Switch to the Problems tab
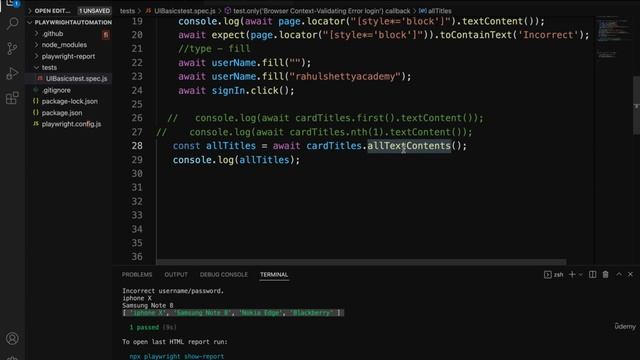This screenshot has width=640, height=360. (137, 275)
